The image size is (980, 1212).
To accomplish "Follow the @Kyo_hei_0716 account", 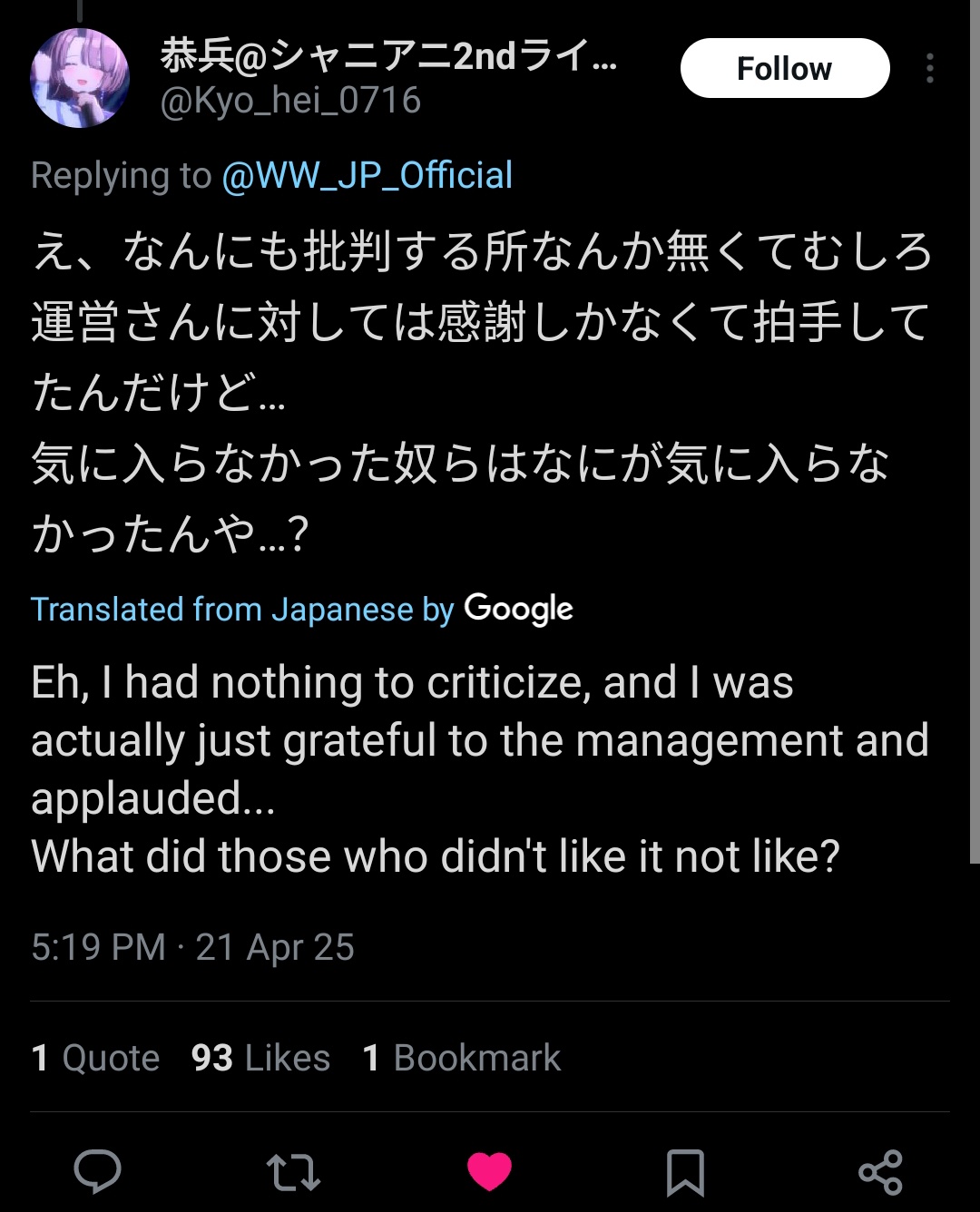I will [x=785, y=68].
